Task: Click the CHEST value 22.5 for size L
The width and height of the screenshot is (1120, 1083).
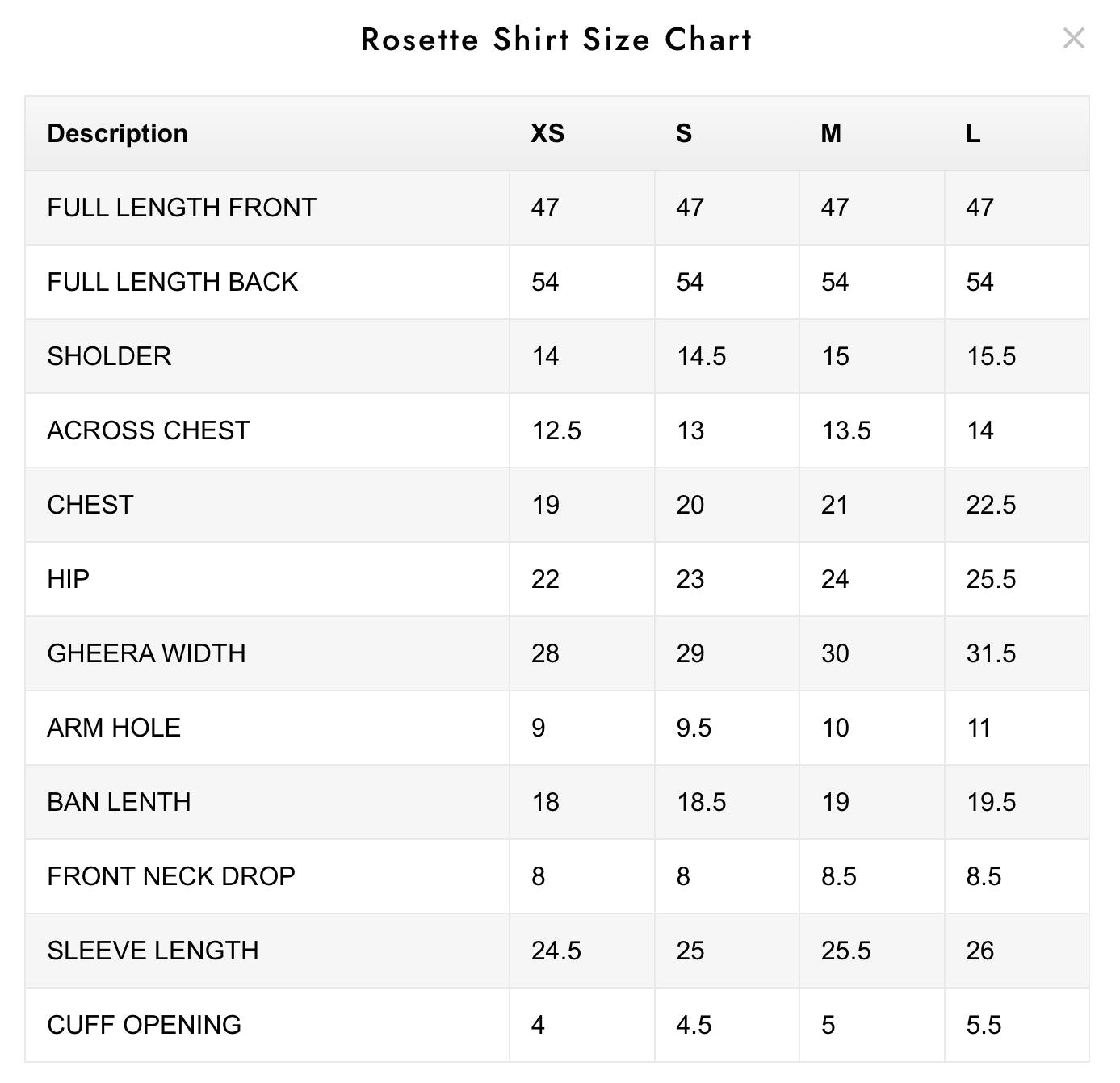Action: click(991, 505)
